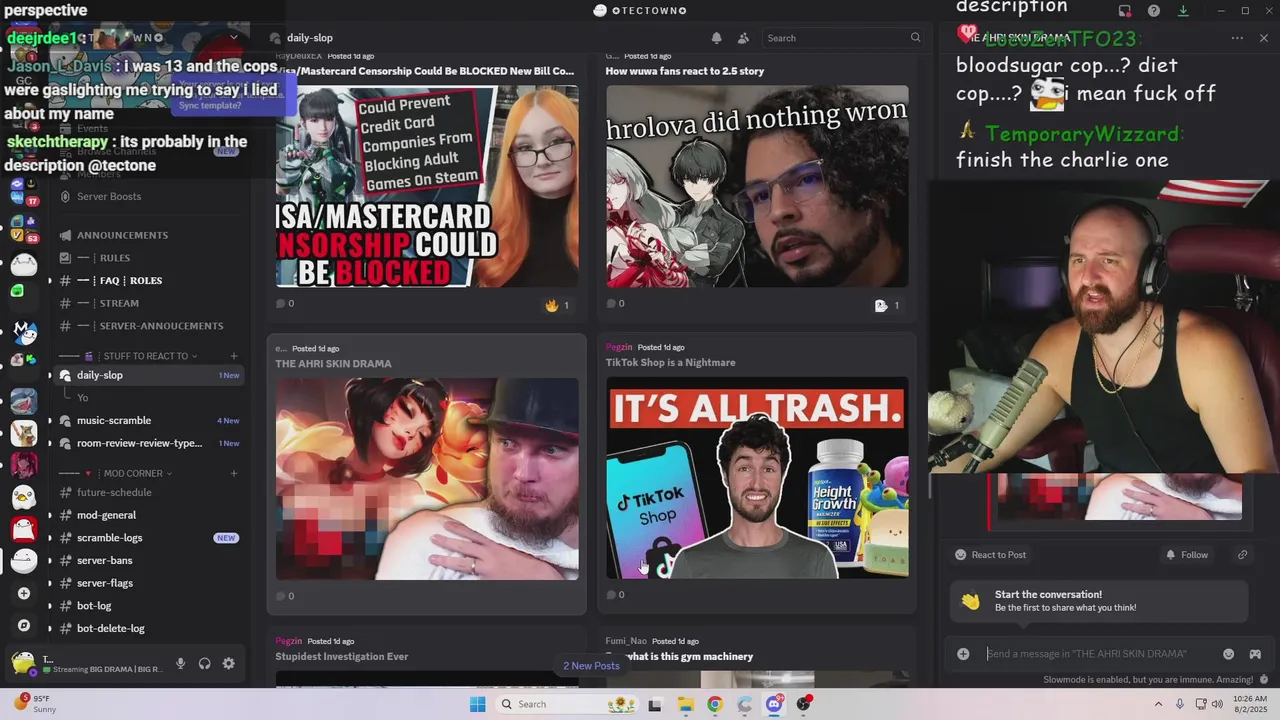Image resolution: width=1280 pixels, height=720 pixels.
Task: Mute microphone in the user panel
Action: click(181, 663)
